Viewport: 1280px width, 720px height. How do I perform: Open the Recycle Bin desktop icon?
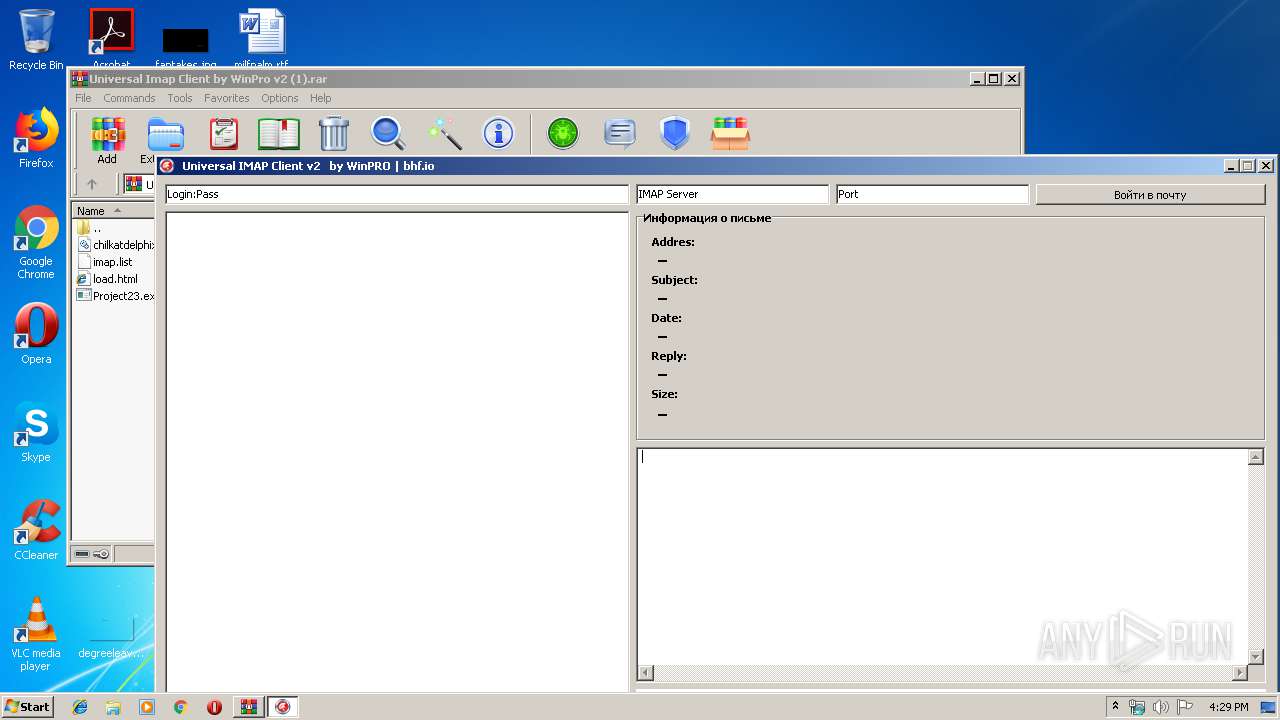point(36,40)
